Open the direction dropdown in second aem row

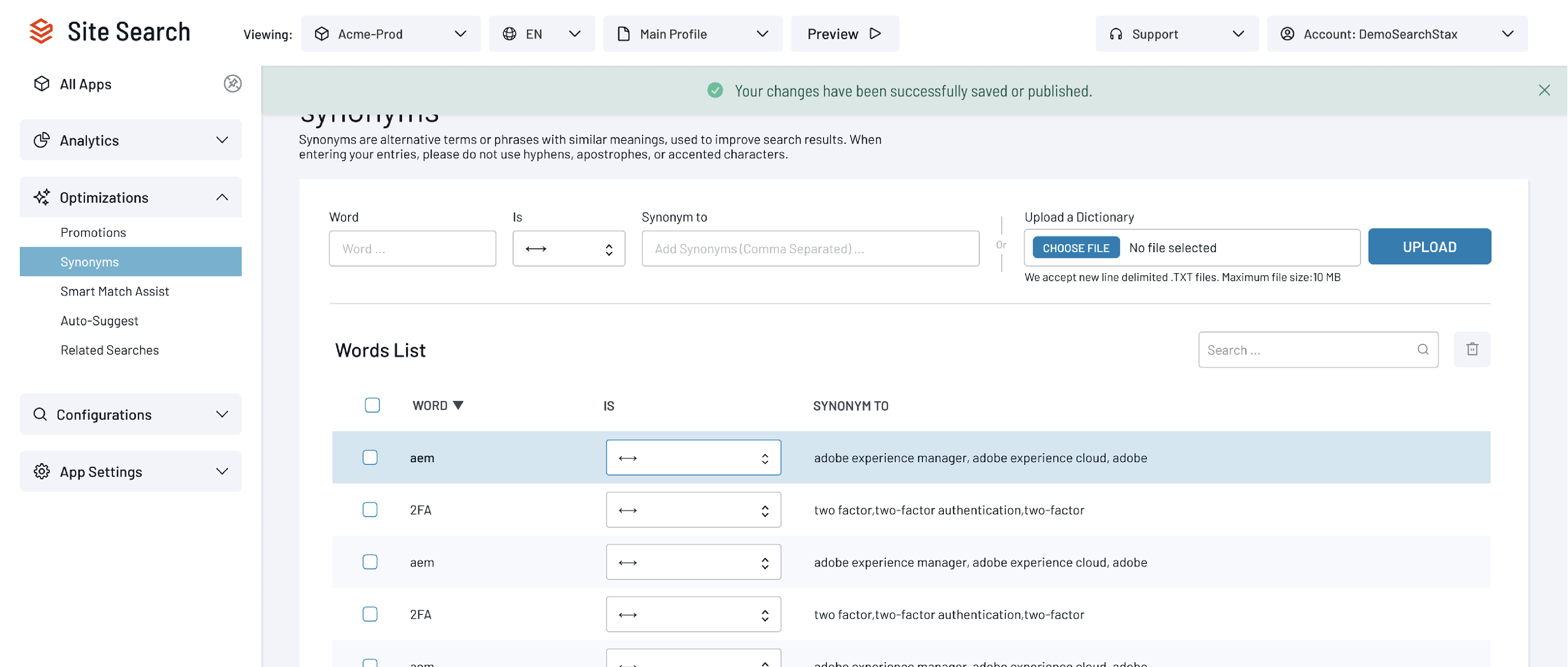click(x=693, y=562)
